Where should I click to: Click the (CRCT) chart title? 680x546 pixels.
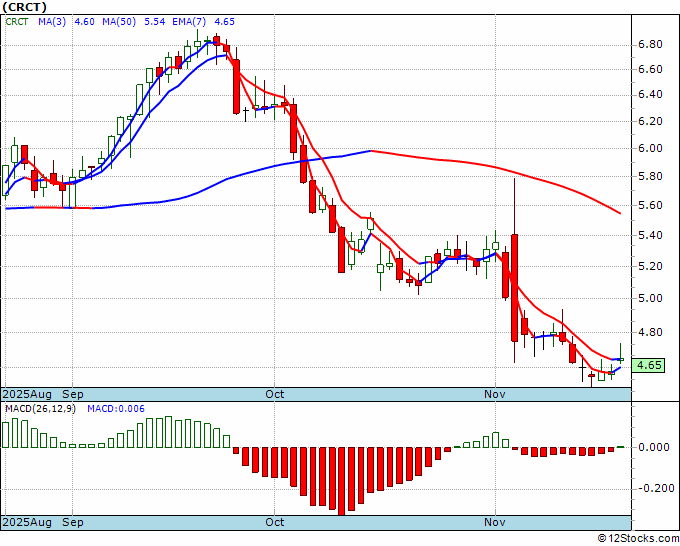click(x=24, y=7)
